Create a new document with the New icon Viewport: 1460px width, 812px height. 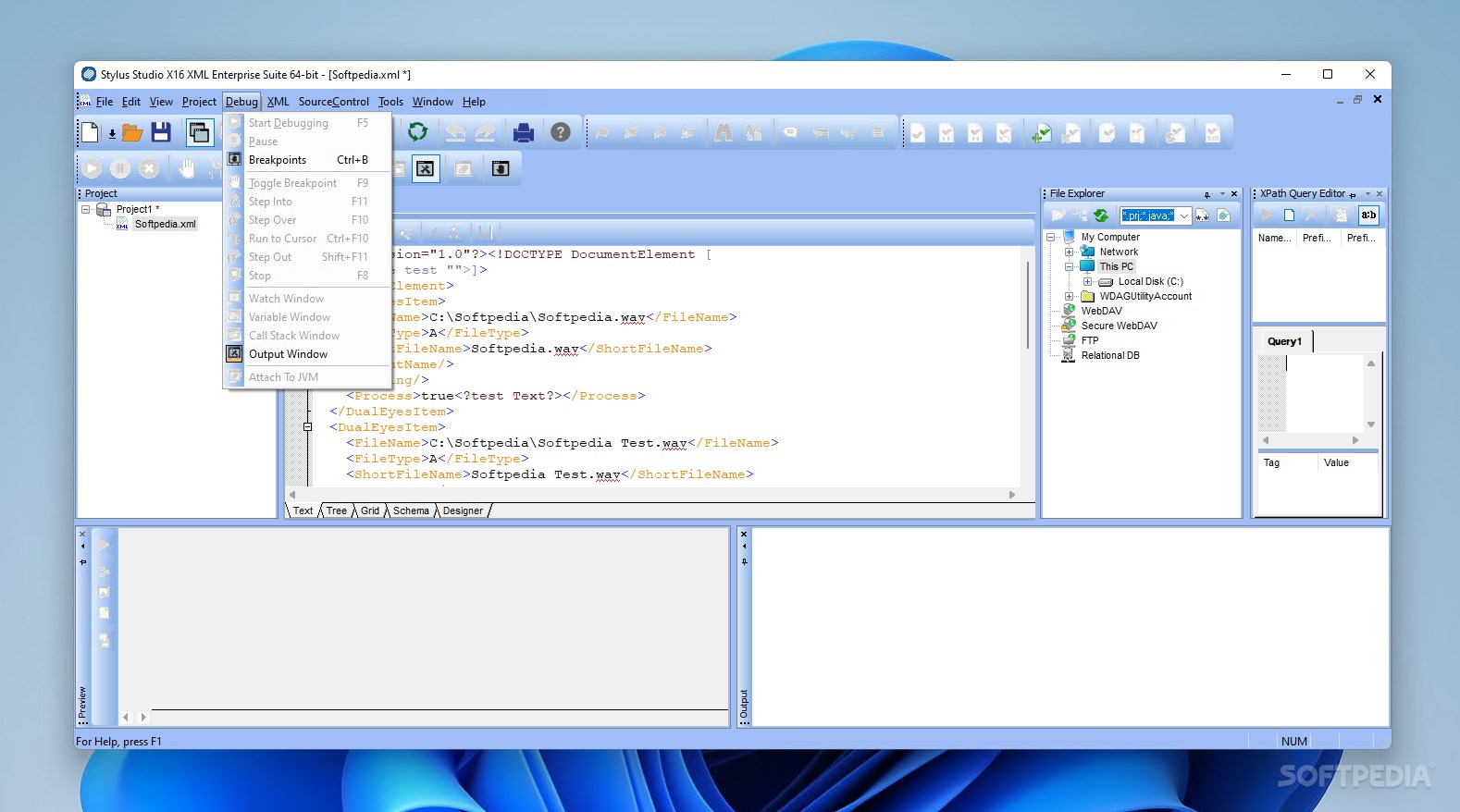[x=90, y=132]
